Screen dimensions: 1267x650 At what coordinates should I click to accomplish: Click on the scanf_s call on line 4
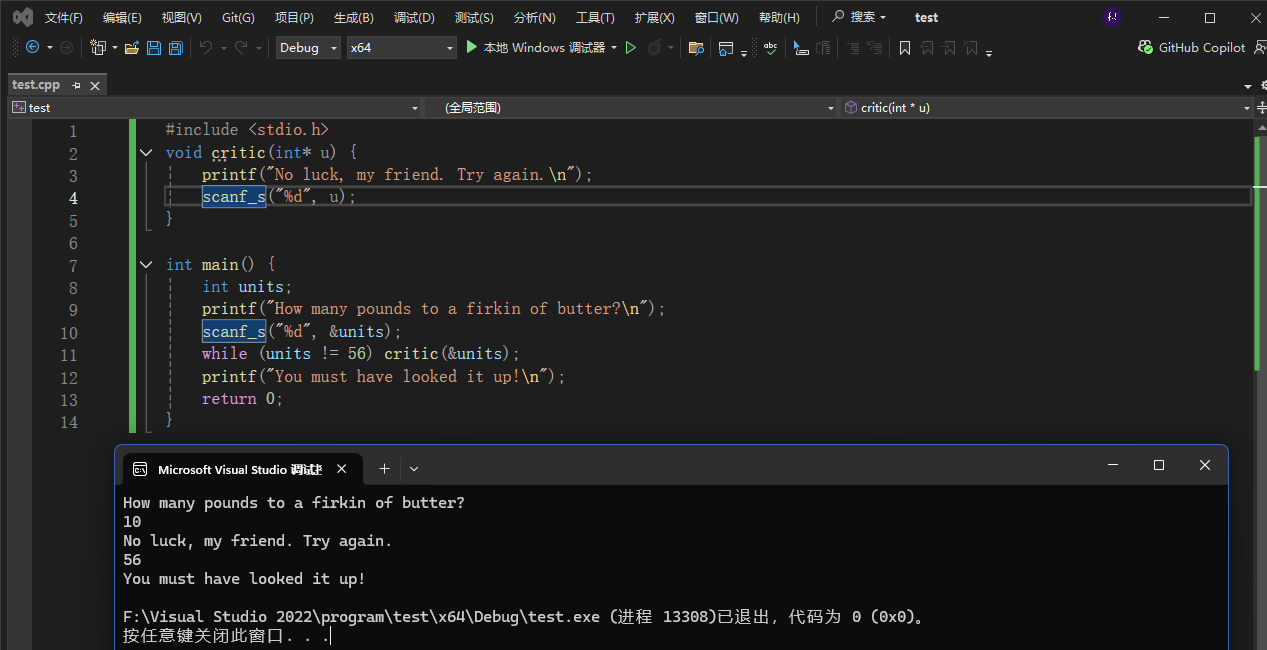(233, 197)
